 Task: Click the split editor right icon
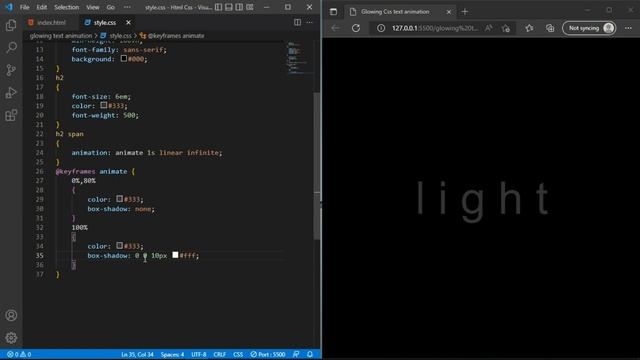[x=297, y=22]
